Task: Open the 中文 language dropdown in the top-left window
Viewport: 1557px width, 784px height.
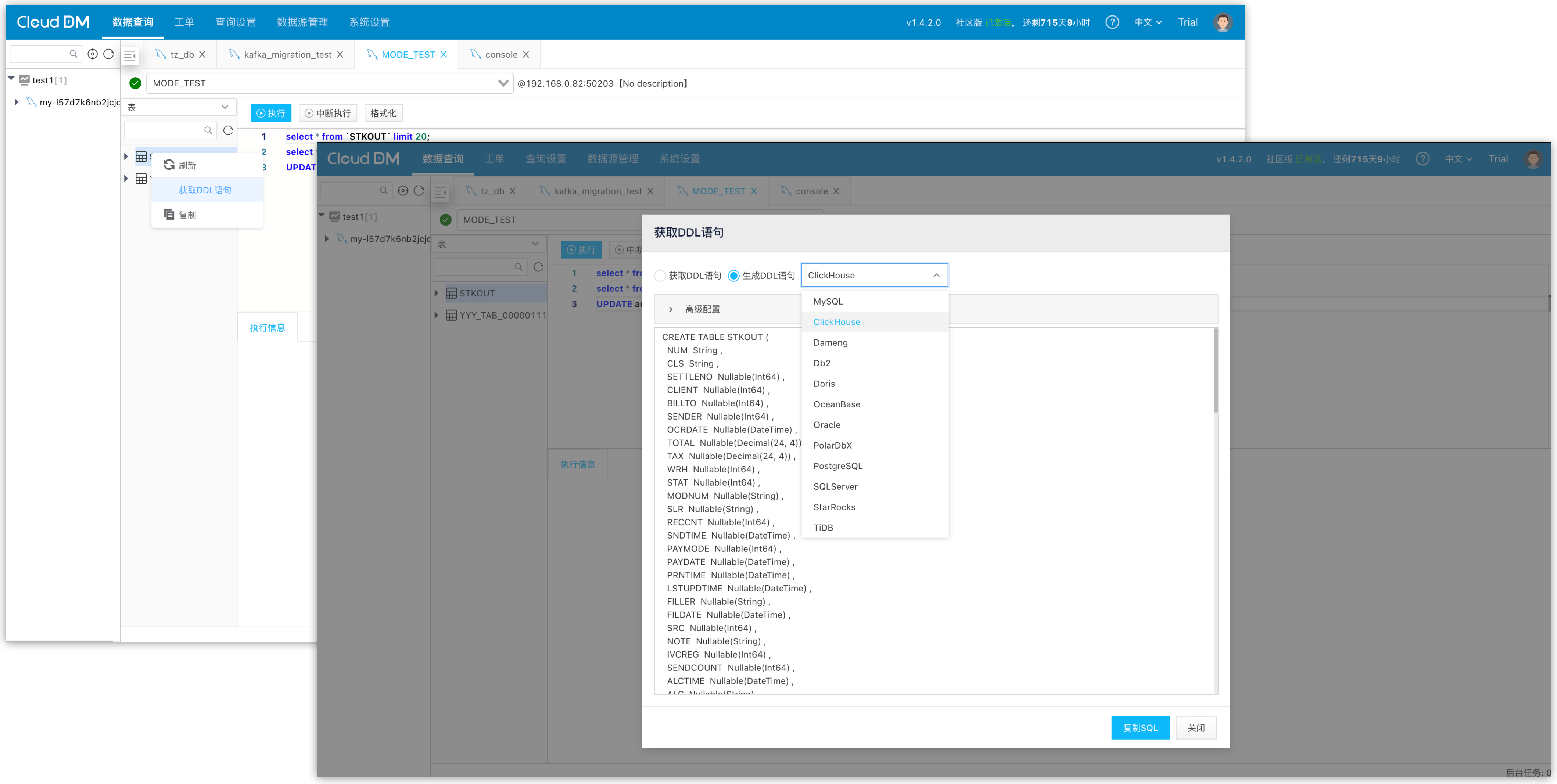Action: (x=1147, y=22)
